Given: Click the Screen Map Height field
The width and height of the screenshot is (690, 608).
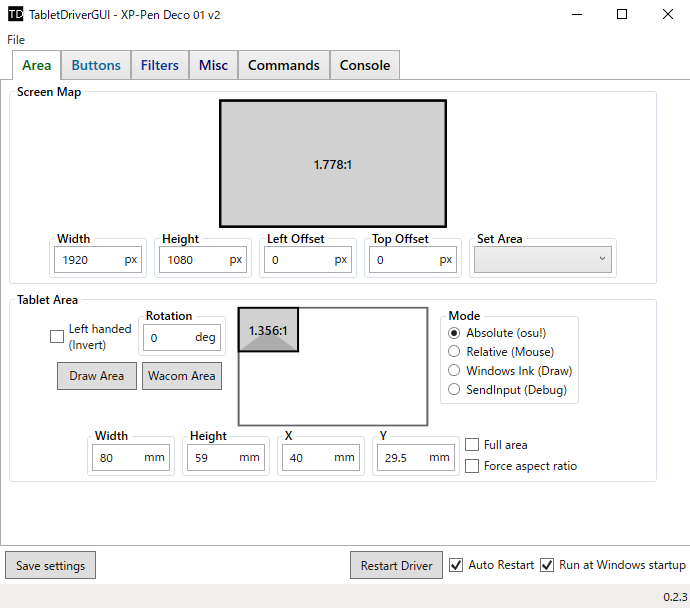Looking at the screenshot, I should 203,260.
